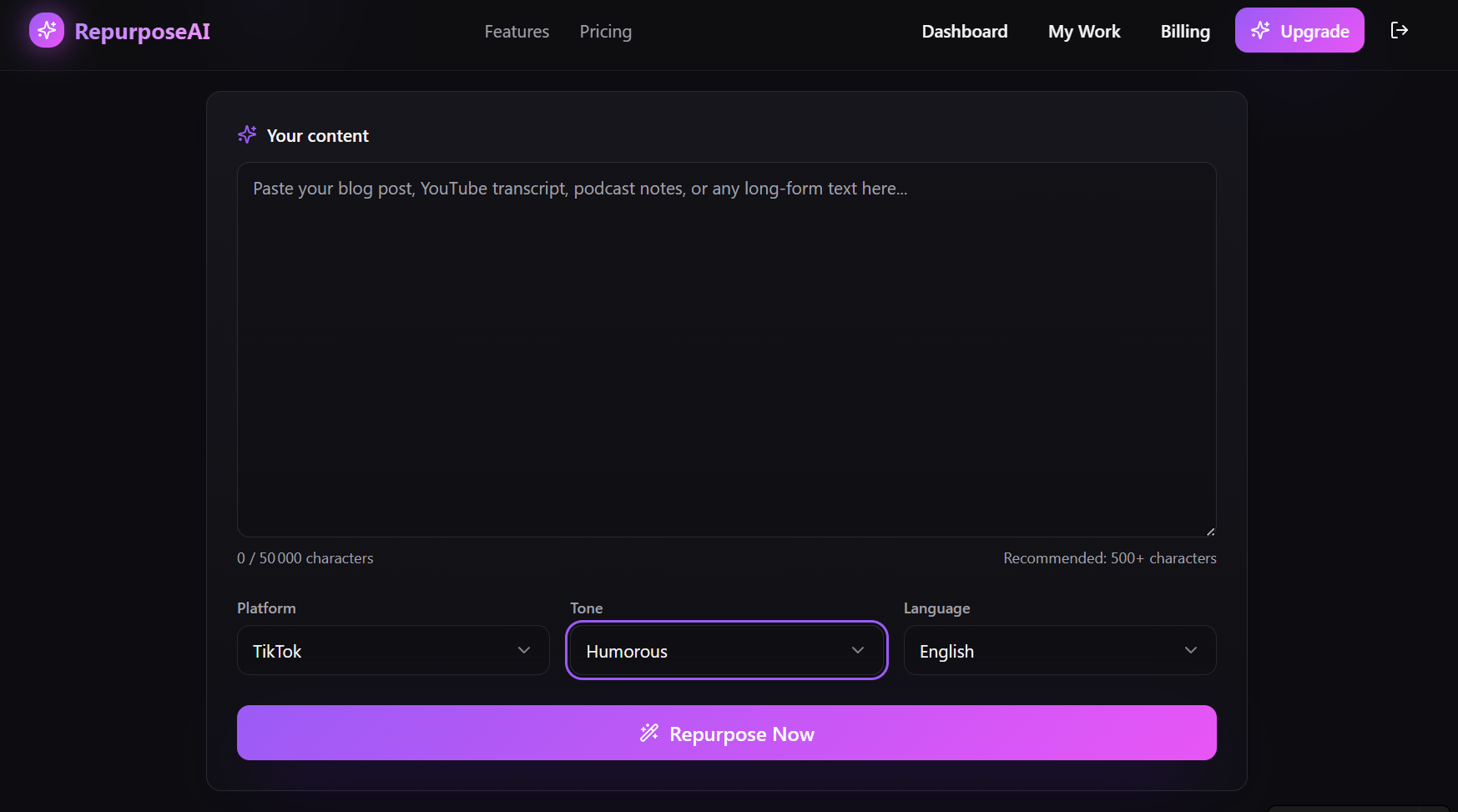The height and width of the screenshot is (812, 1458).
Task: Click the sparkle icon beside Your content
Action: click(x=247, y=134)
